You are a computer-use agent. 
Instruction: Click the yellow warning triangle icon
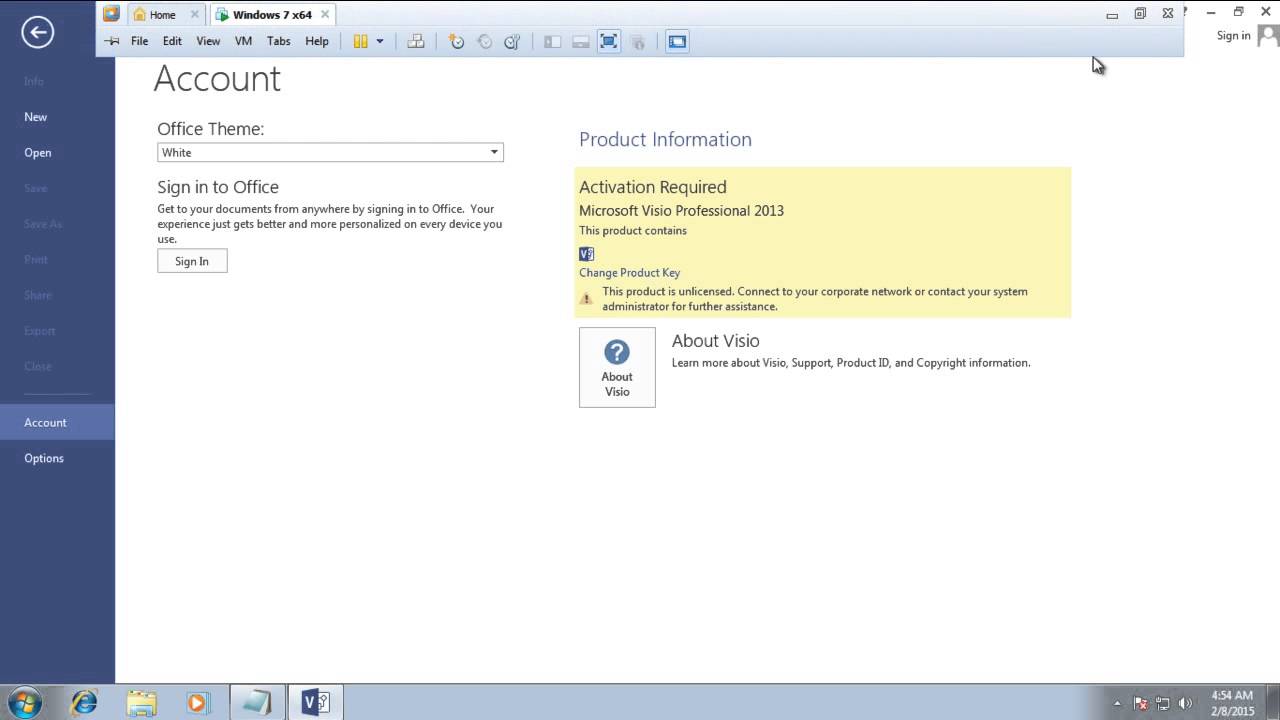587,299
